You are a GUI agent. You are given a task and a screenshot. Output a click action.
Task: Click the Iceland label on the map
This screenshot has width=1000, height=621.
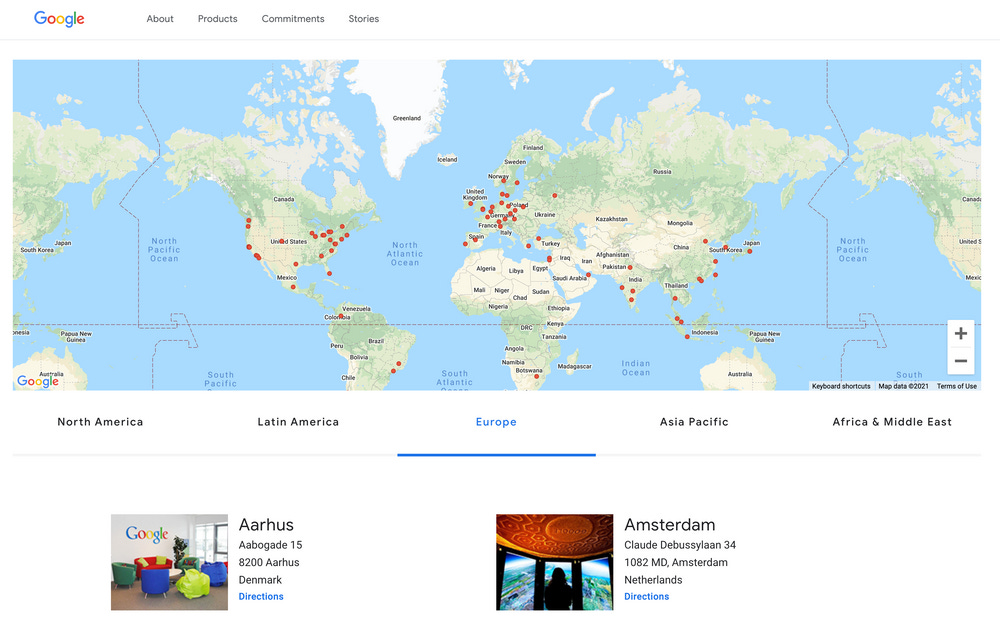pyautogui.click(x=447, y=159)
